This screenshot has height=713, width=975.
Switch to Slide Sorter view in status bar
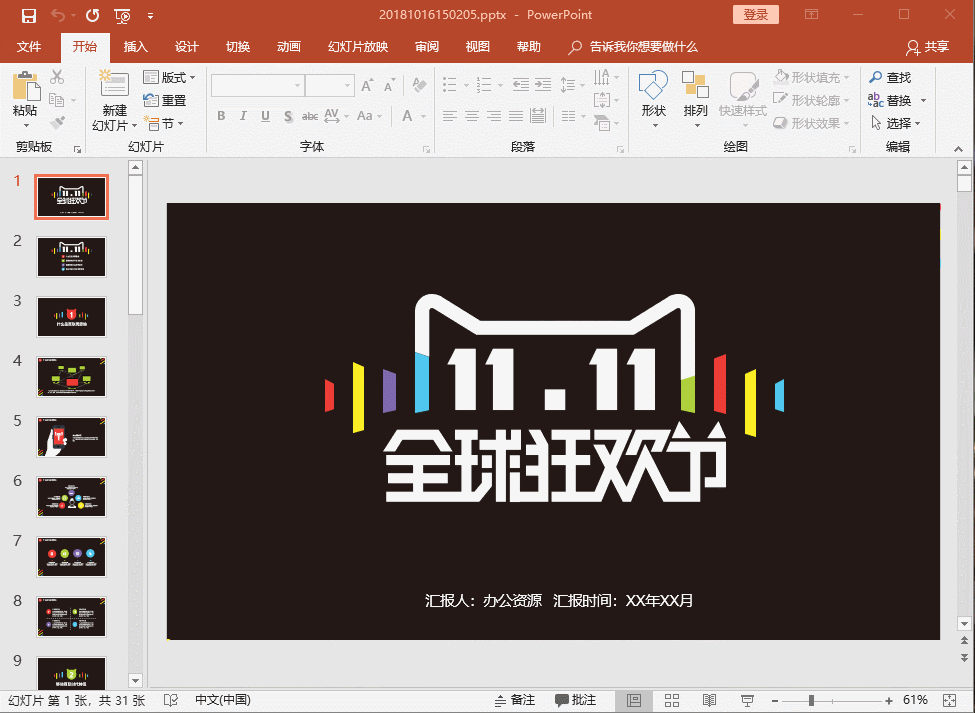click(672, 700)
